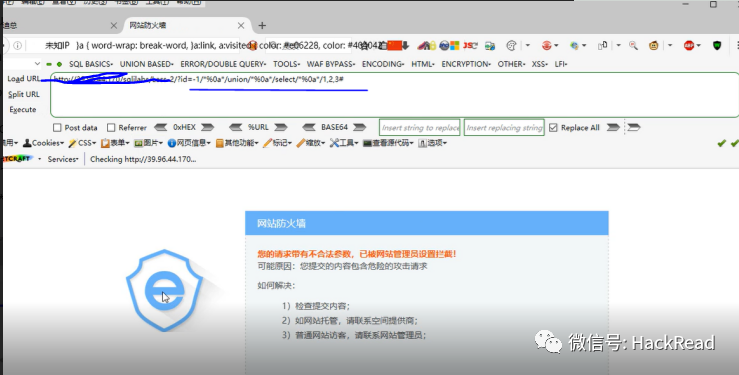The image size is (739, 375).
Task: Open a new browser tab
Action: [262, 25]
